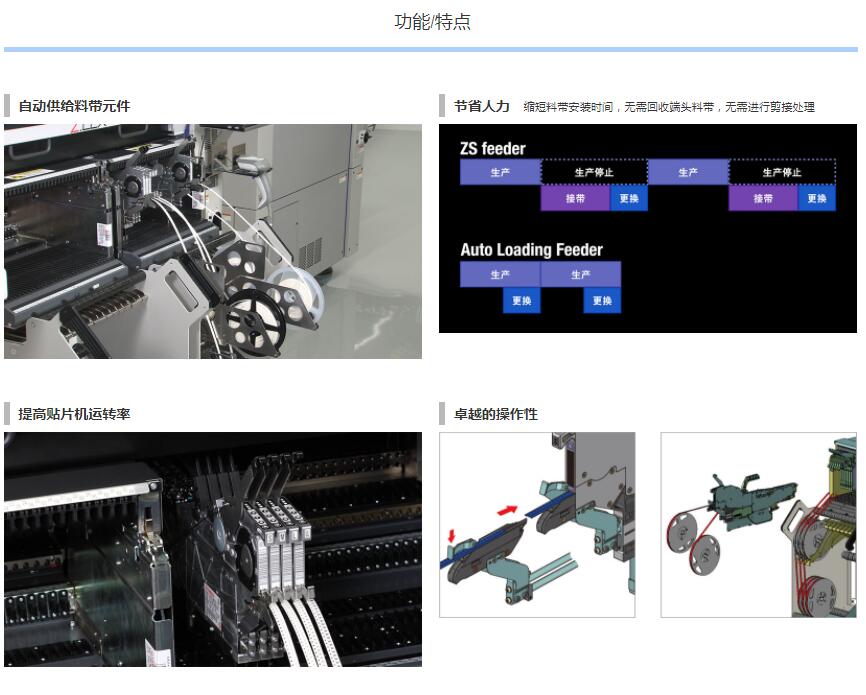Image resolution: width=866 pixels, height=695 pixels.
Task: Click the 卓越的操作性 section title
Action: click(495, 414)
